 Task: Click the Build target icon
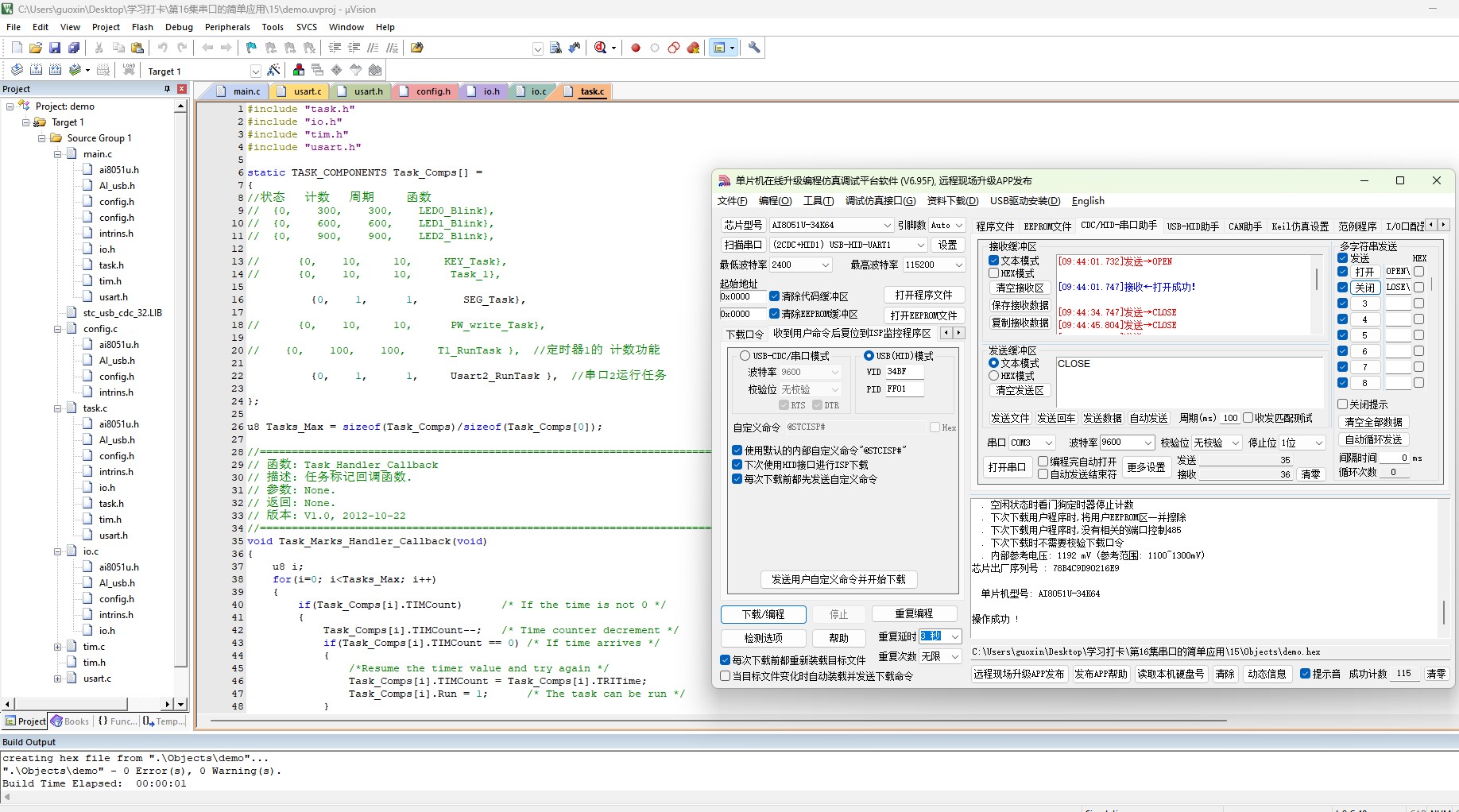click(x=37, y=70)
